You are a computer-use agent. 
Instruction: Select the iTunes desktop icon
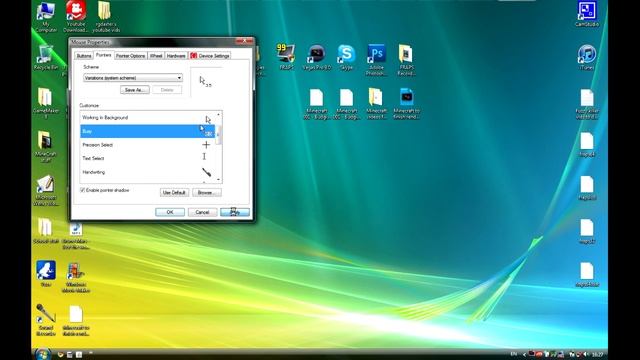pos(587,57)
